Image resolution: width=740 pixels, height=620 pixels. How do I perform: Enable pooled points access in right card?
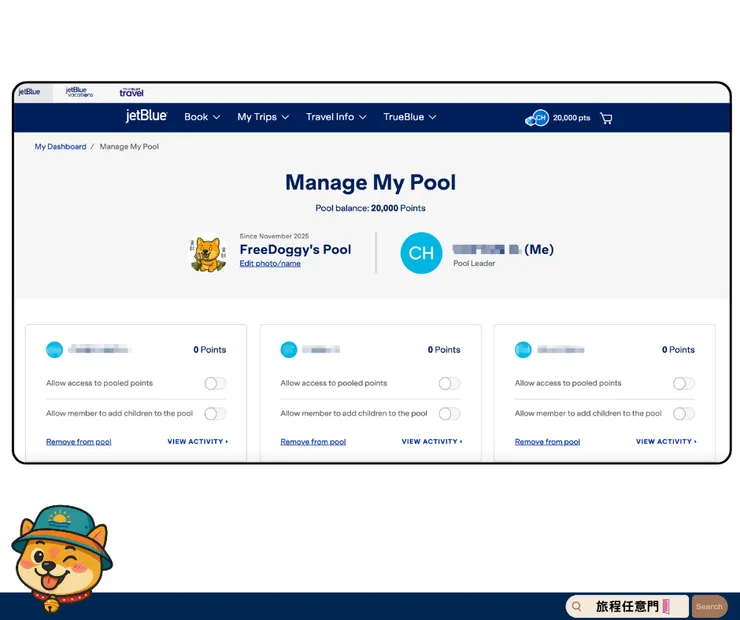(684, 383)
